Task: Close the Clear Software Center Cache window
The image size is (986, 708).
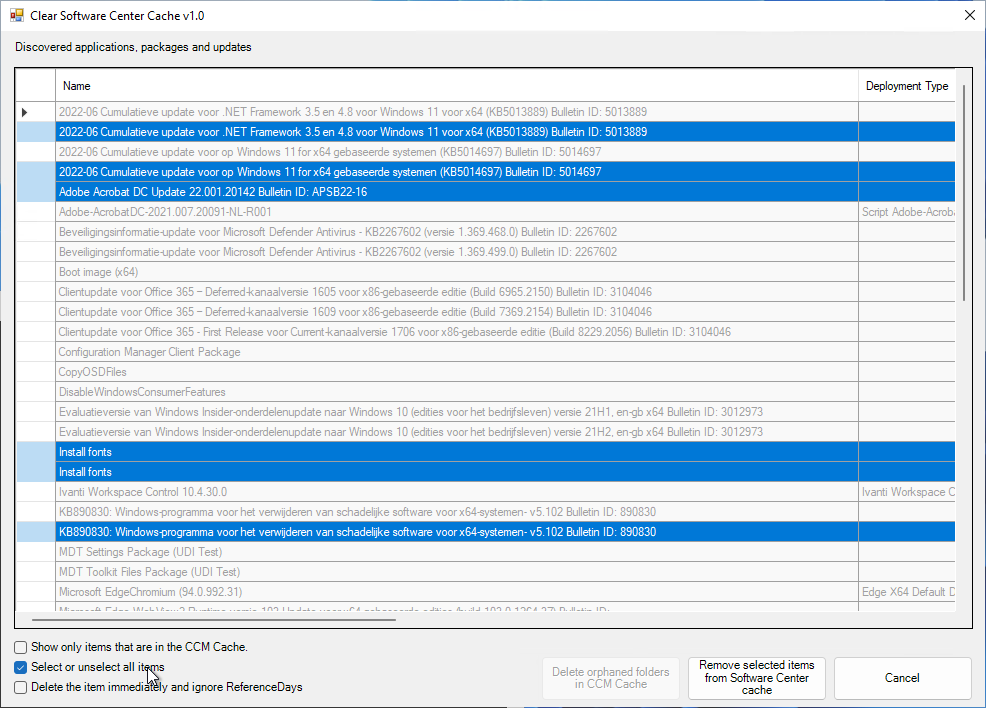Action: pos(968,15)
